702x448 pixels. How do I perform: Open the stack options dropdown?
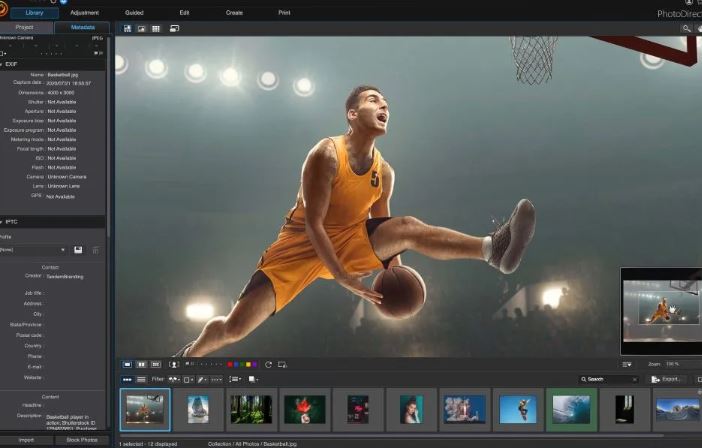(253, 380)
